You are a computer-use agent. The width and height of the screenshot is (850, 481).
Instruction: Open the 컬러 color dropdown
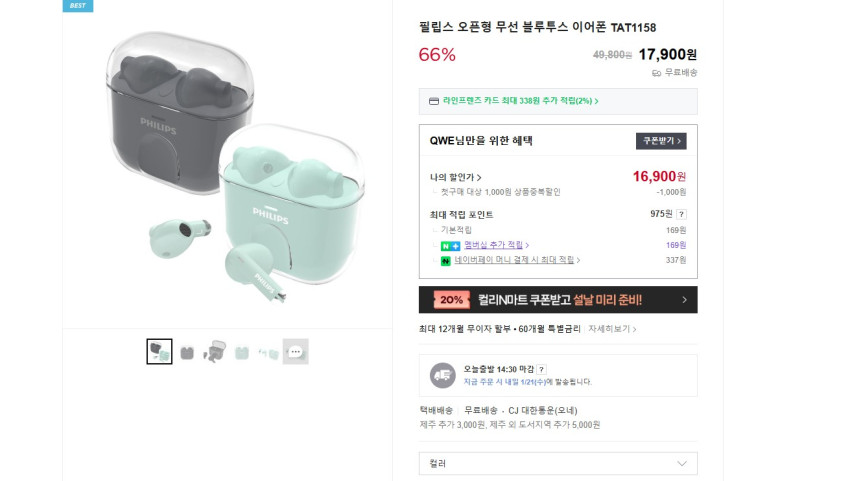[x=557, y=463]
